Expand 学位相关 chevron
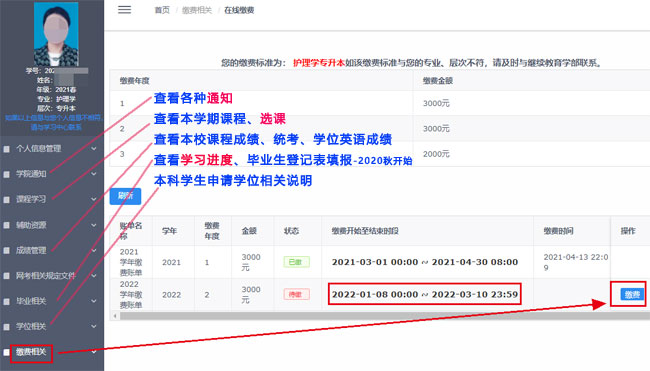650x371 pixels. 94,327
